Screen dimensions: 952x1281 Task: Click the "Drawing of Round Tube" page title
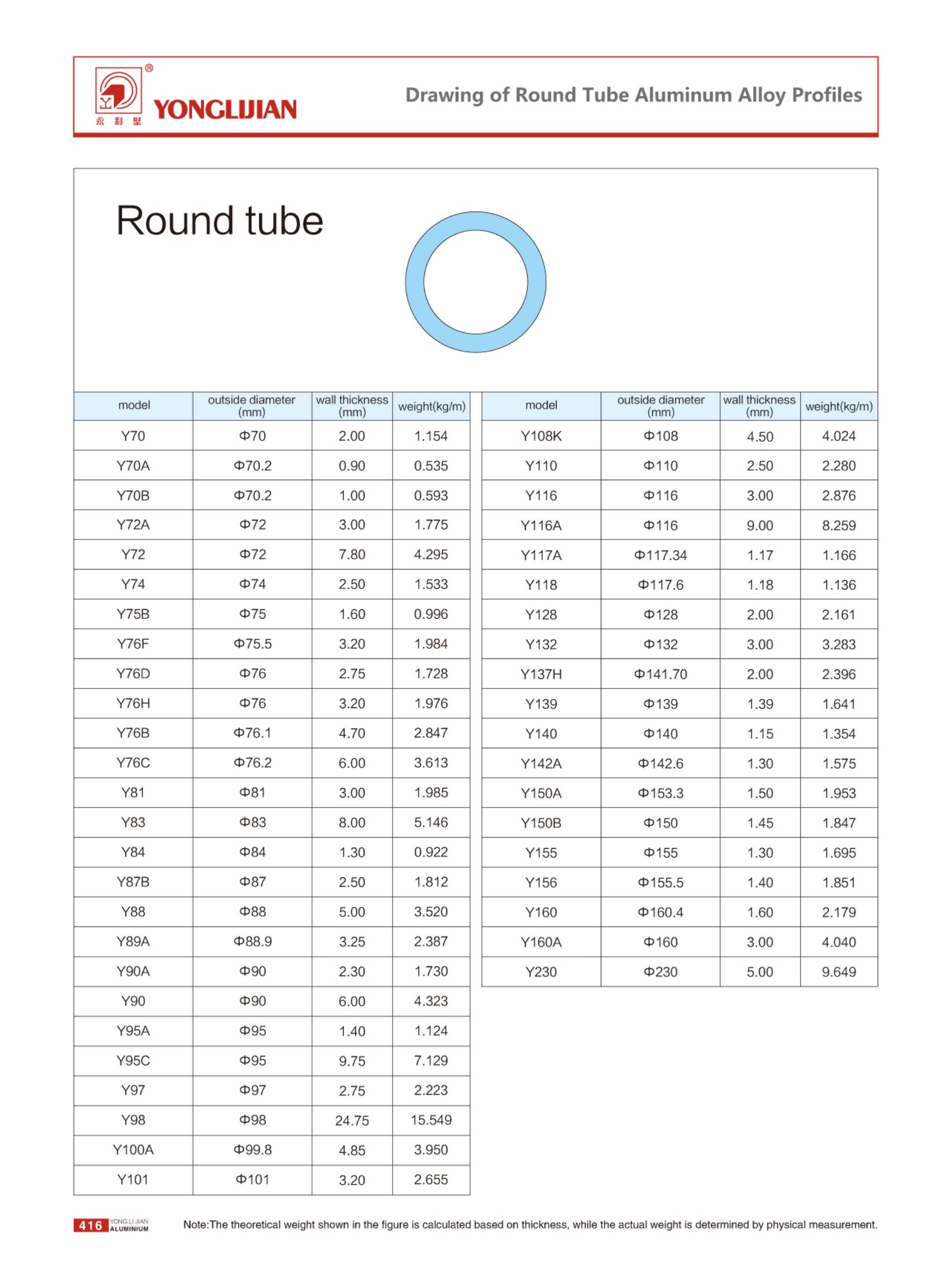[x=633, y=95]
